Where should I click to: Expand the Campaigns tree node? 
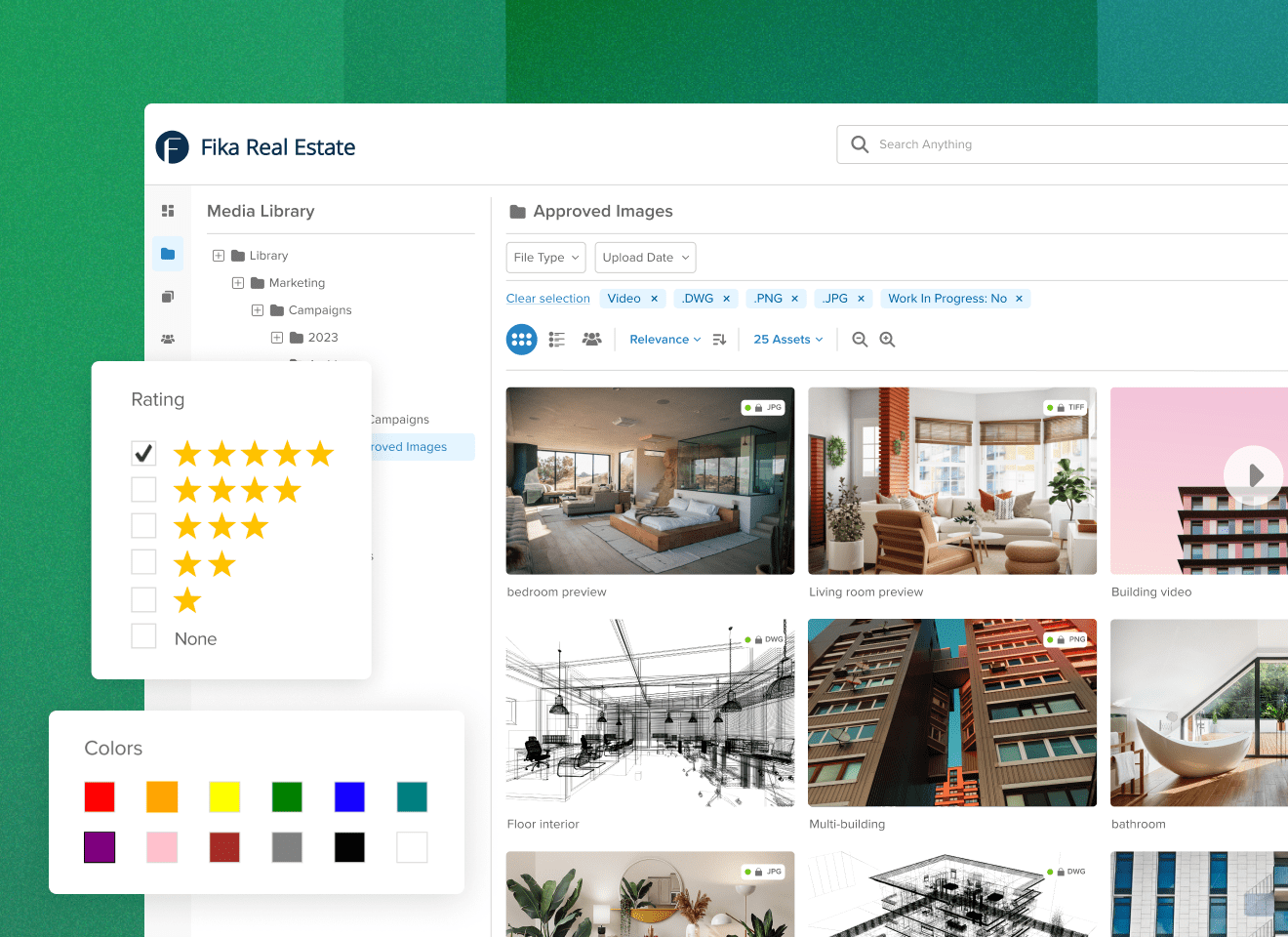point(258,310)
